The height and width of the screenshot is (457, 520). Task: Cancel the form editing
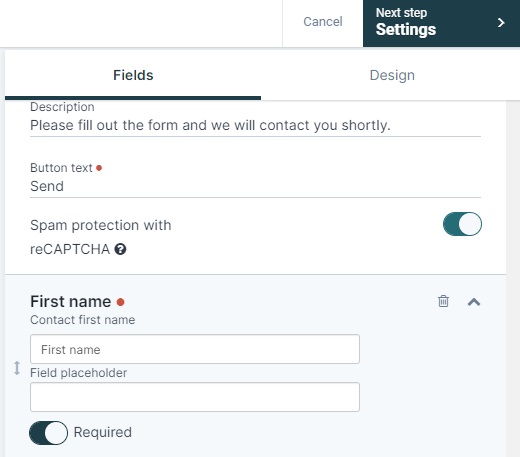coord(323,22)
